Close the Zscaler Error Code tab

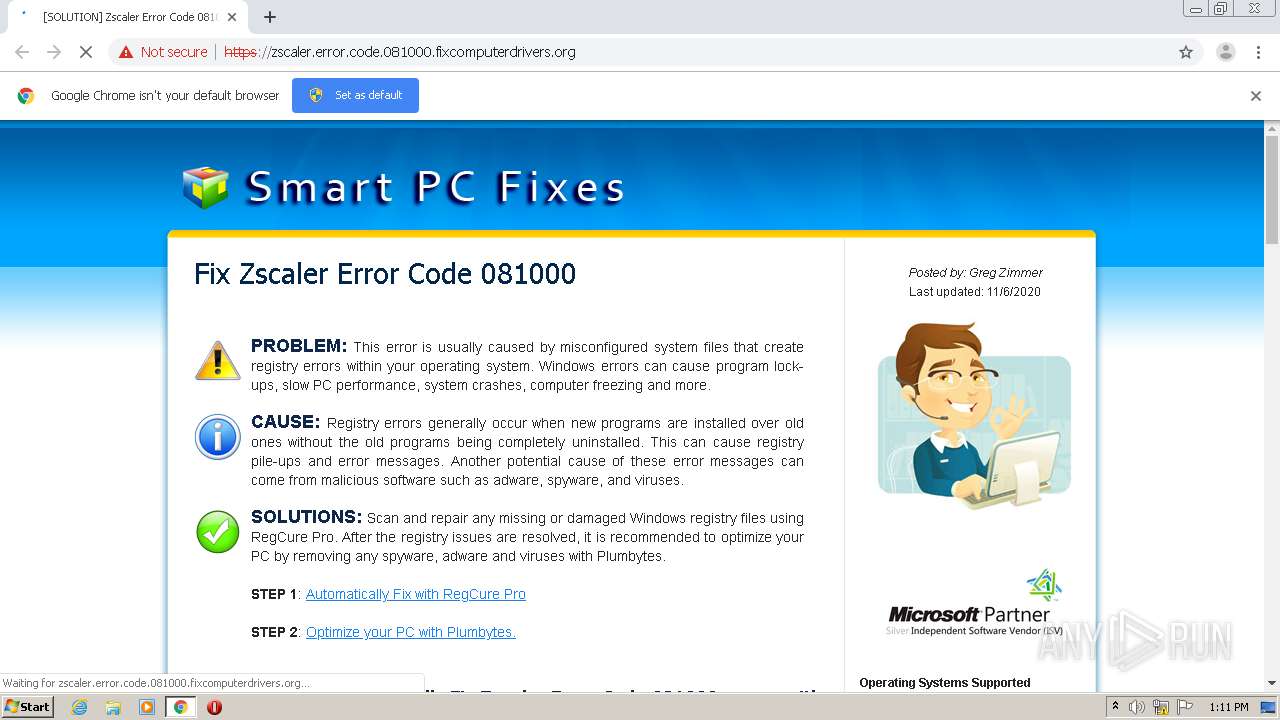coord(232,17)
